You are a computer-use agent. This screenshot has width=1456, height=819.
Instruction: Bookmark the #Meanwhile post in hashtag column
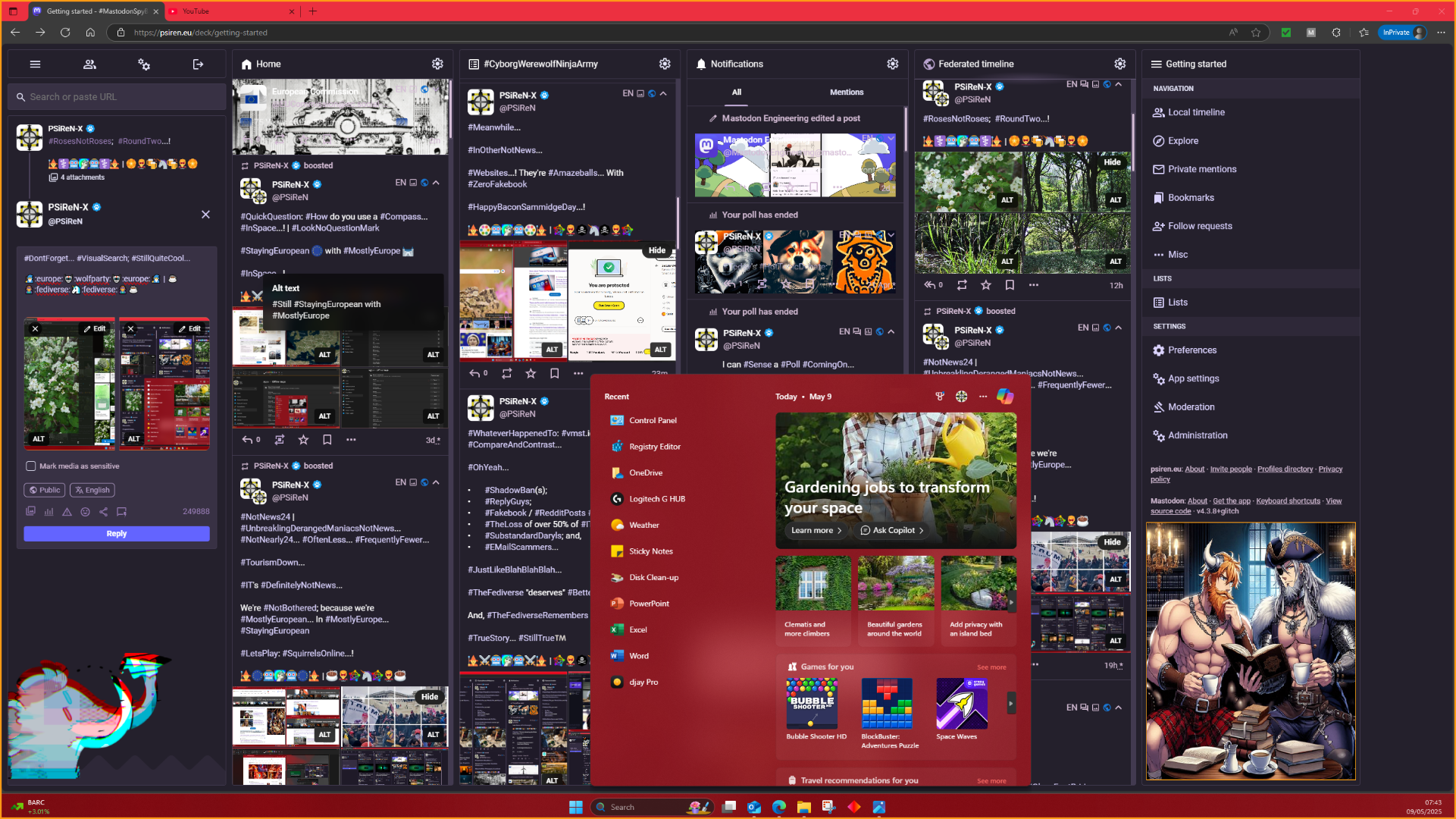coord(554,373)
